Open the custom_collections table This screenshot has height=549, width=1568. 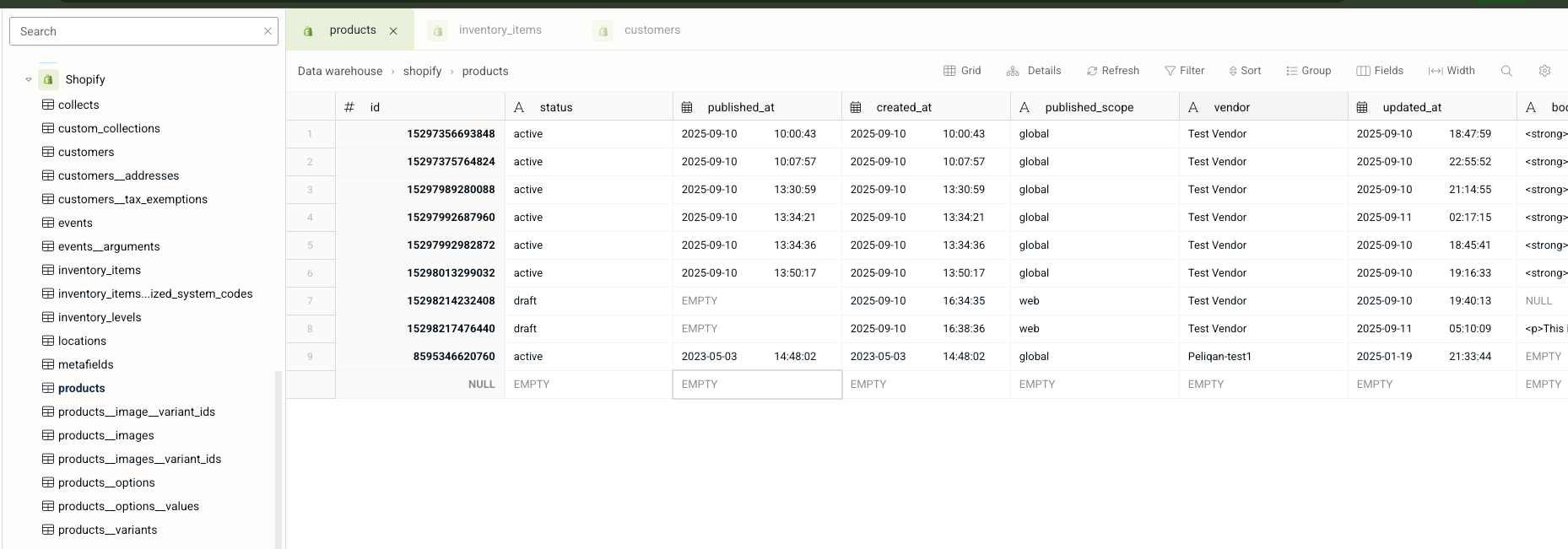click(x=109, y=128)
